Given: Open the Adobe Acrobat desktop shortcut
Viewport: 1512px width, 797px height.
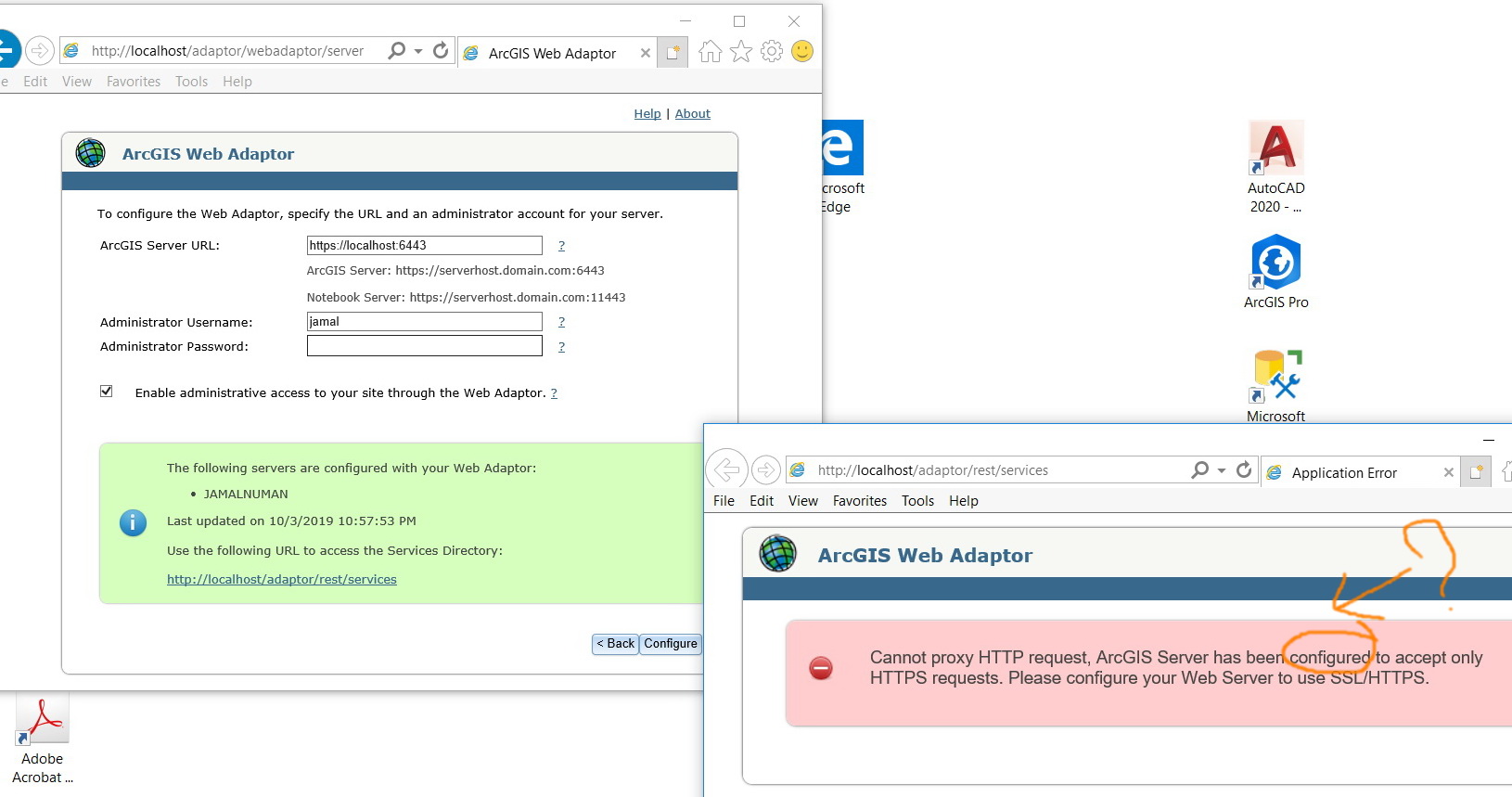Looking at the screenshot, I should click(43, 740).
